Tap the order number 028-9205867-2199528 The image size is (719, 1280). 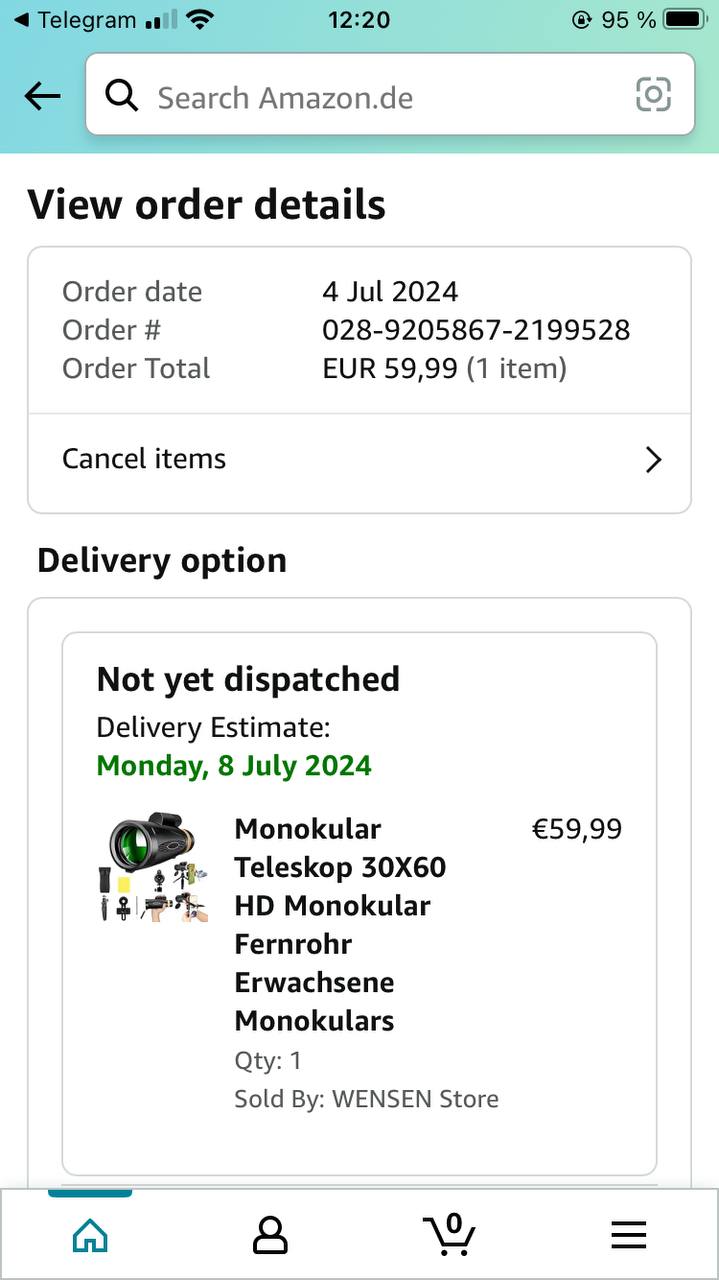[x=476, y=330]
